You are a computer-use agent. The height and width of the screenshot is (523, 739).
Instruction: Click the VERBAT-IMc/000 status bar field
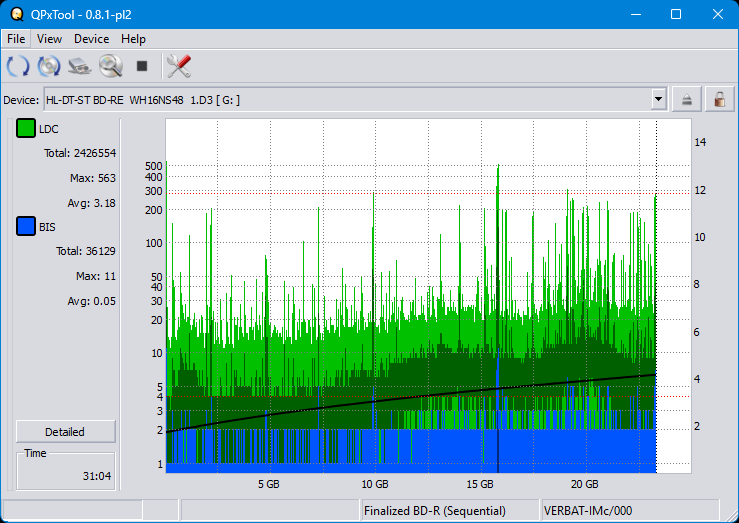(x=628, y=510)
